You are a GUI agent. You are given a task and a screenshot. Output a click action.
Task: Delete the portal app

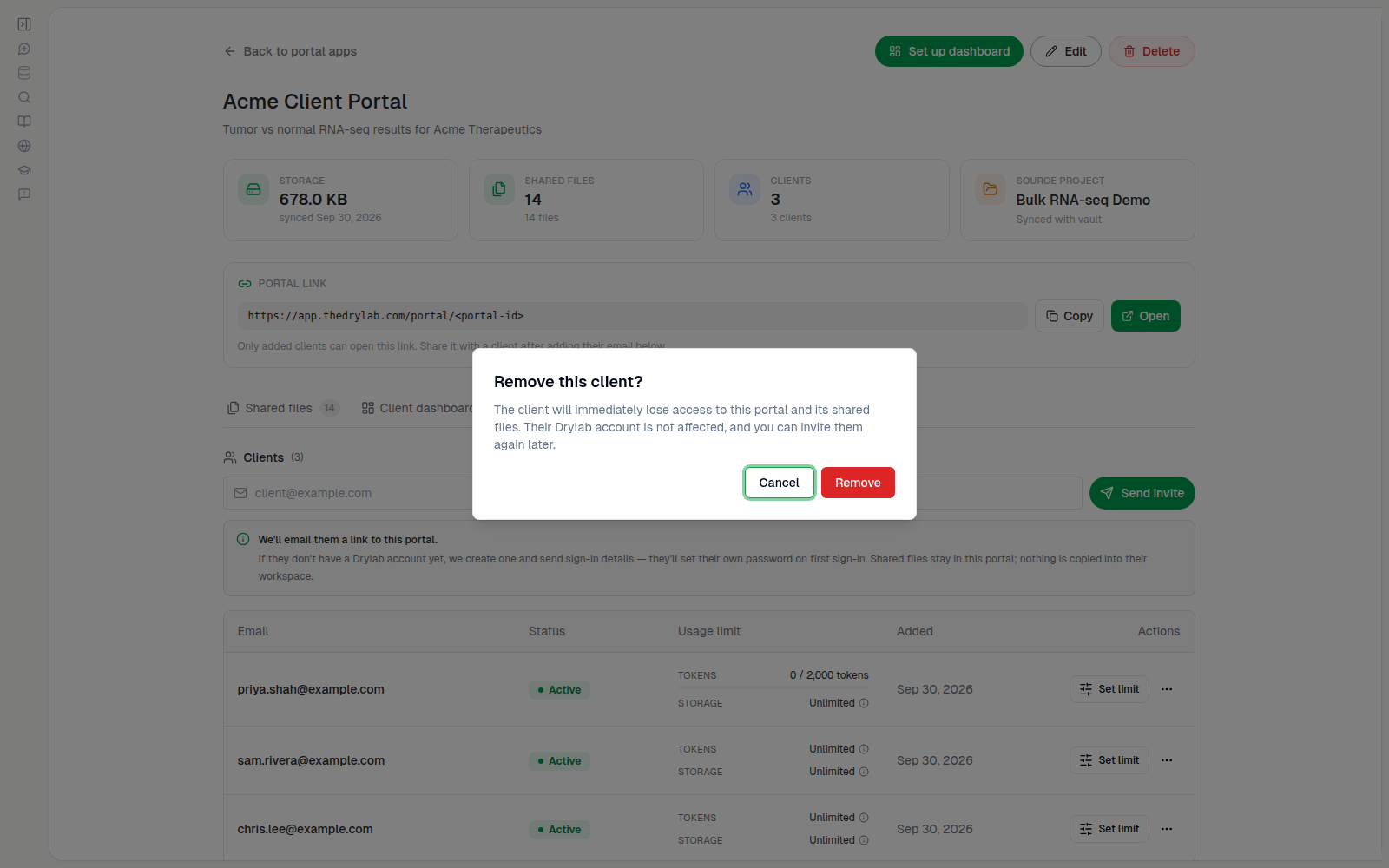coord(1152,51)
